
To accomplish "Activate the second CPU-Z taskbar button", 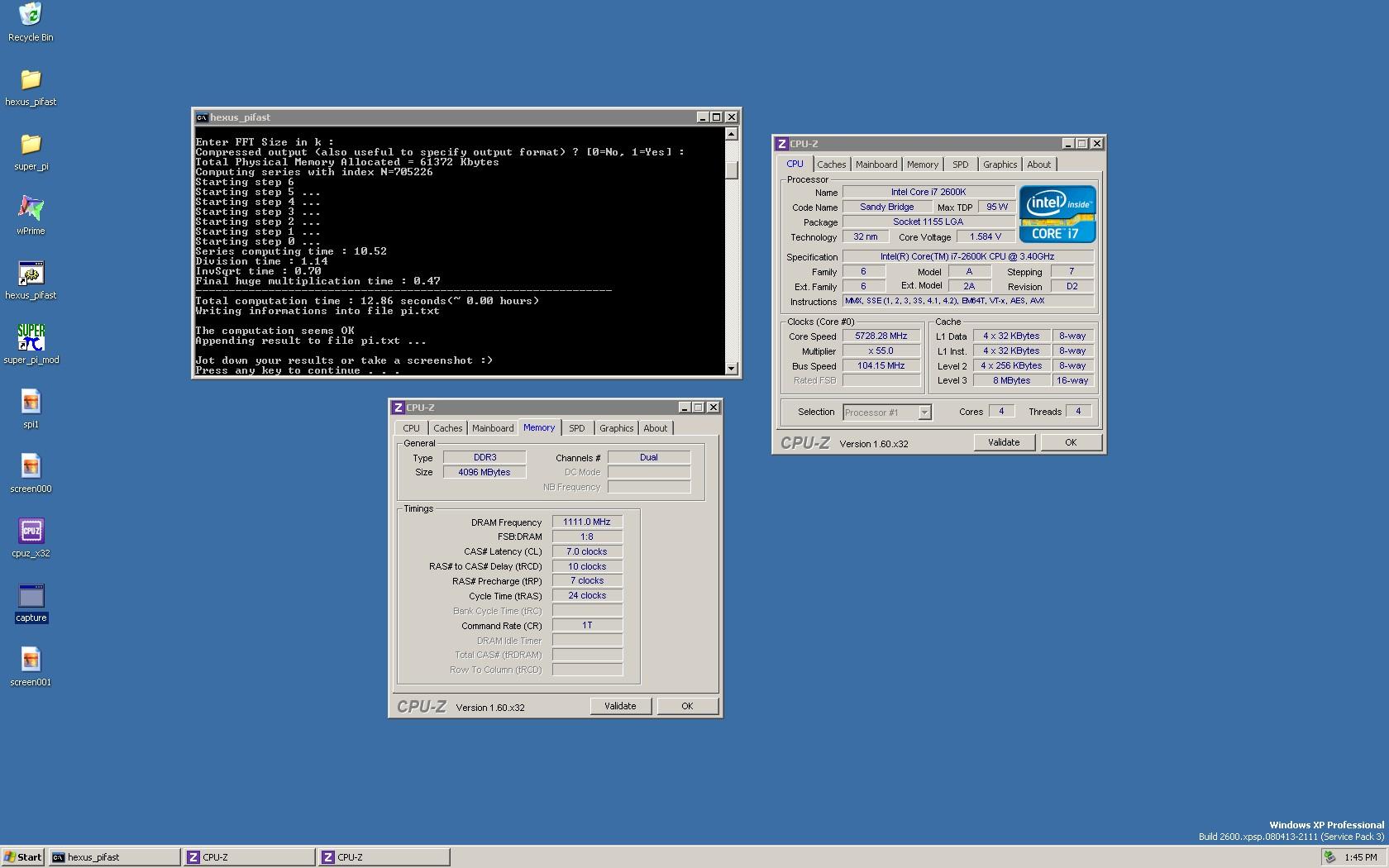I will click(x=384, y=857).
